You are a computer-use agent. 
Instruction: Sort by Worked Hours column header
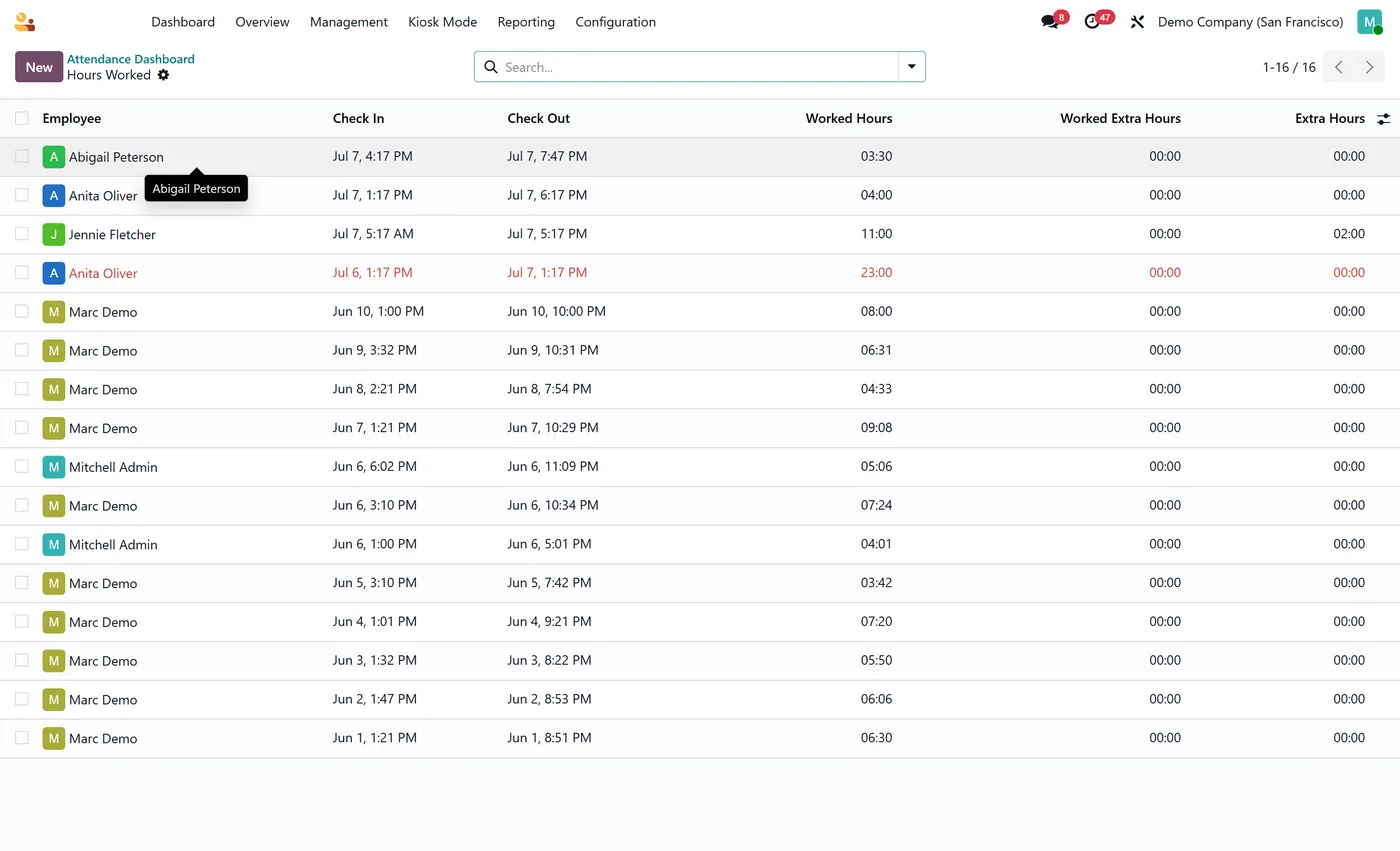[849, 118]
